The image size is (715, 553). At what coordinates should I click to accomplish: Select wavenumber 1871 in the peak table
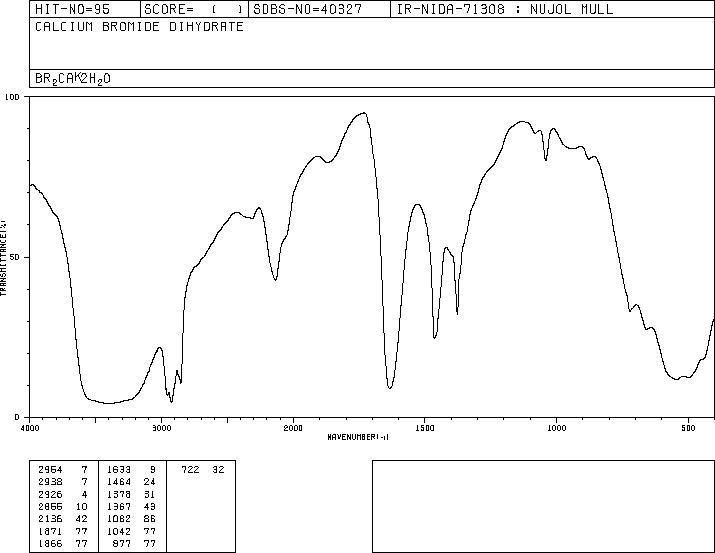click(50, 531)
